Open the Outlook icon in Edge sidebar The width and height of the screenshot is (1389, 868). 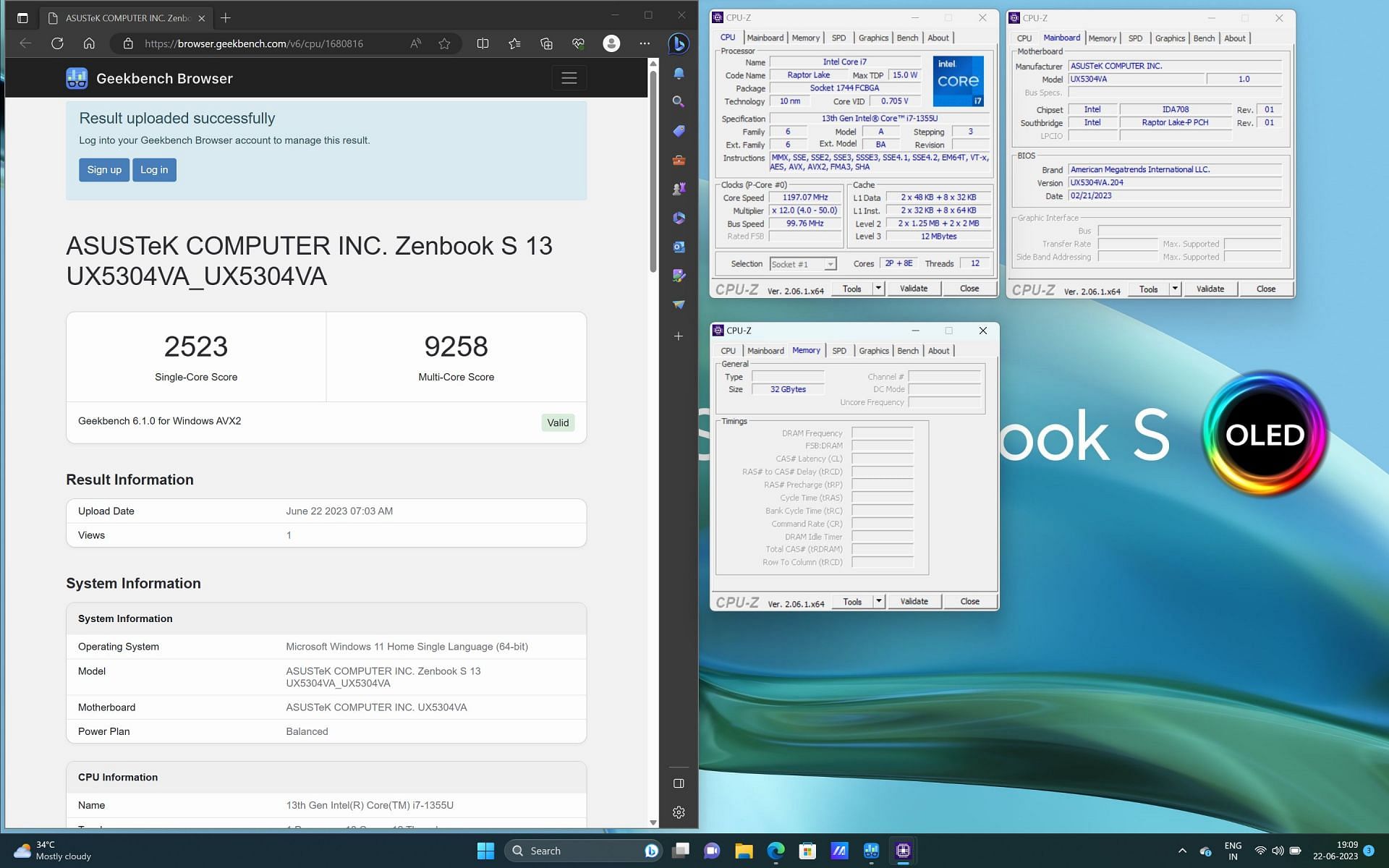click(679, 247)
